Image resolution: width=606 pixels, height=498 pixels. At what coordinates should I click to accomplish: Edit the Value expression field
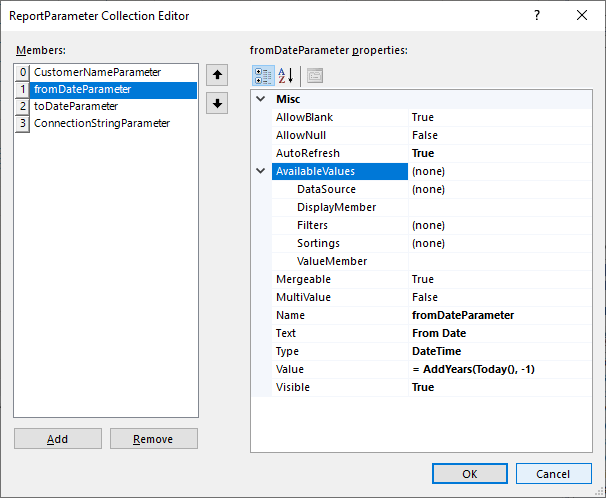click(x=500, y=369)
